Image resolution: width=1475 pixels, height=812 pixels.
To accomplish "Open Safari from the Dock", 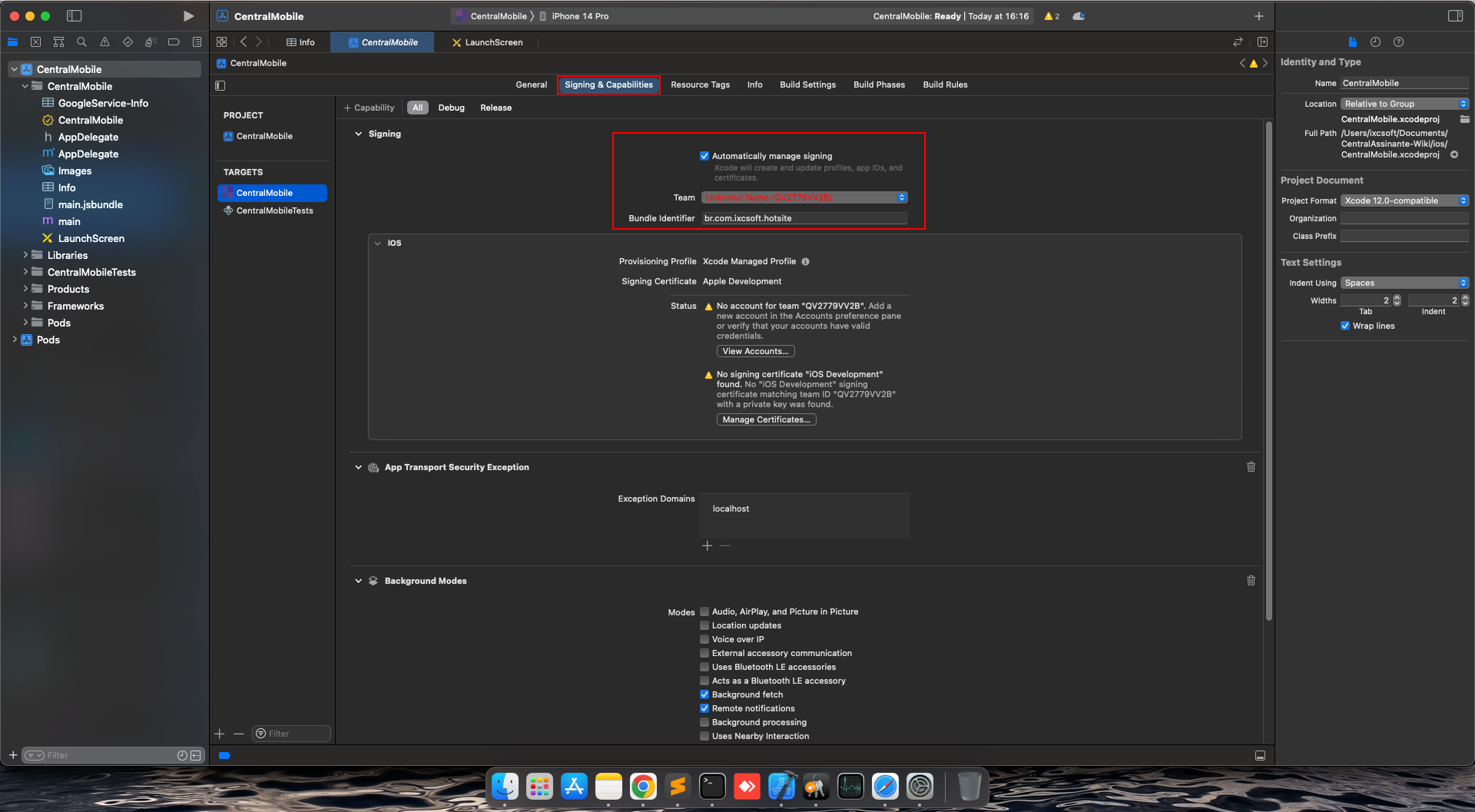I will [x=885, y=786].
